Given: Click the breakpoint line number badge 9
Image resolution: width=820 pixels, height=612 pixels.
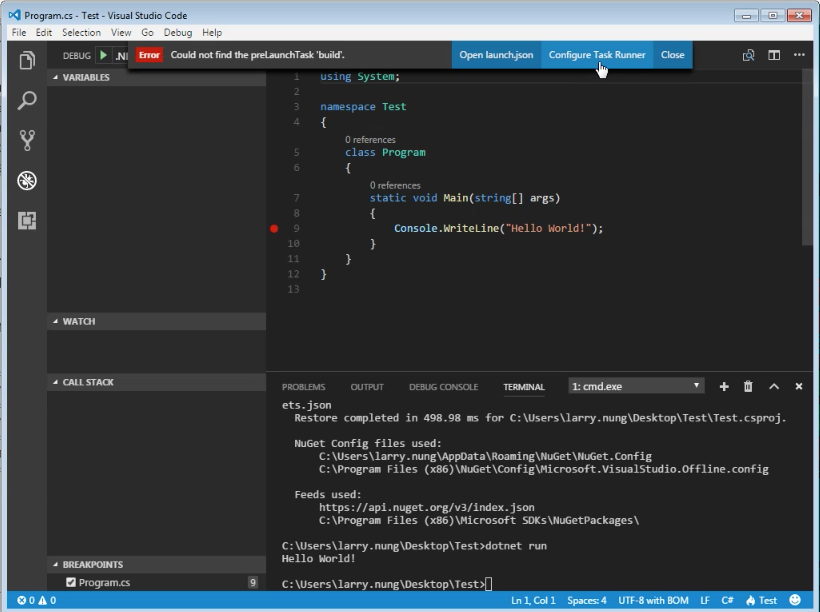Looking at the screenshot, I should tap(253, 583).
